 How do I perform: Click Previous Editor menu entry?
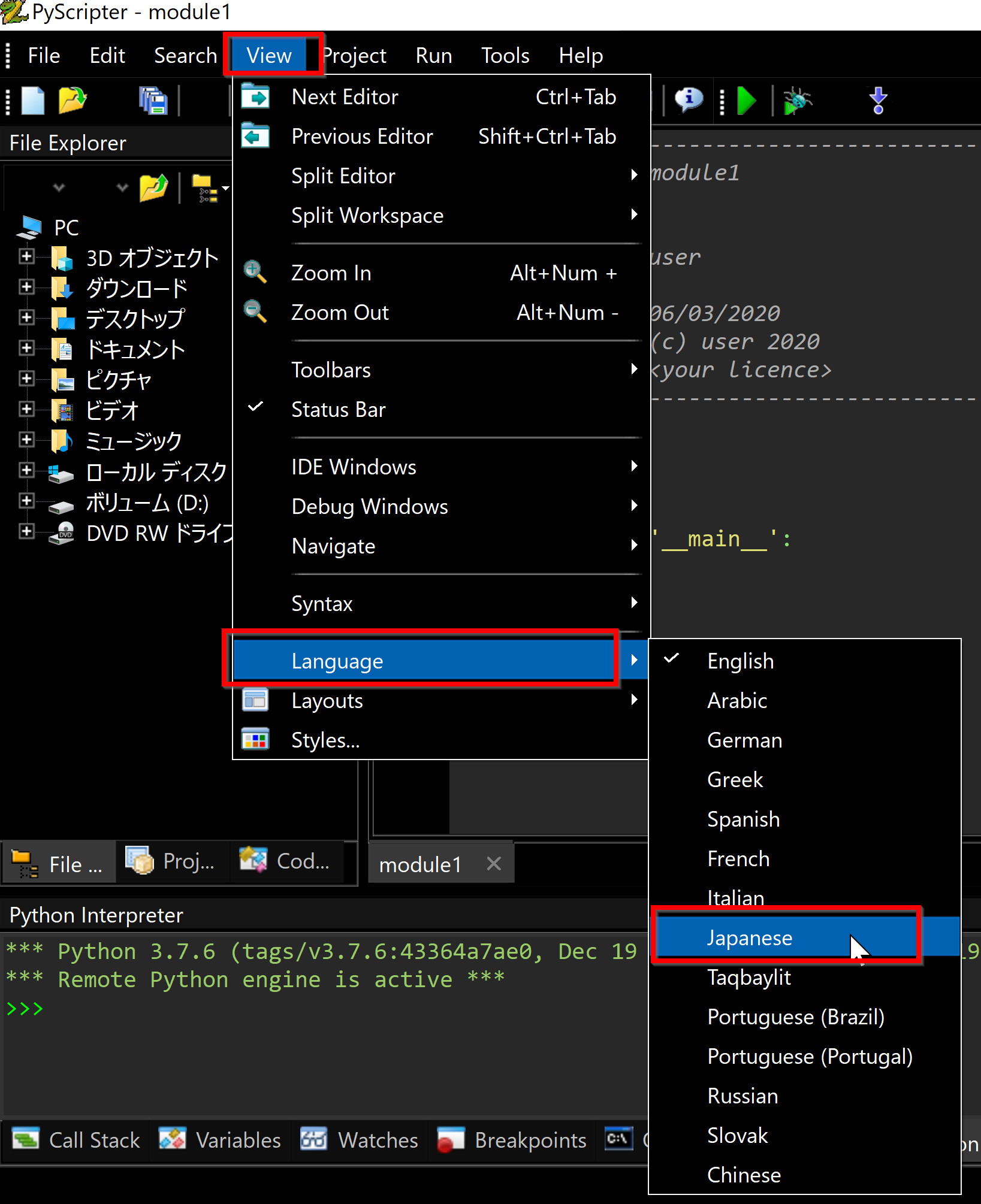(441, 137)
